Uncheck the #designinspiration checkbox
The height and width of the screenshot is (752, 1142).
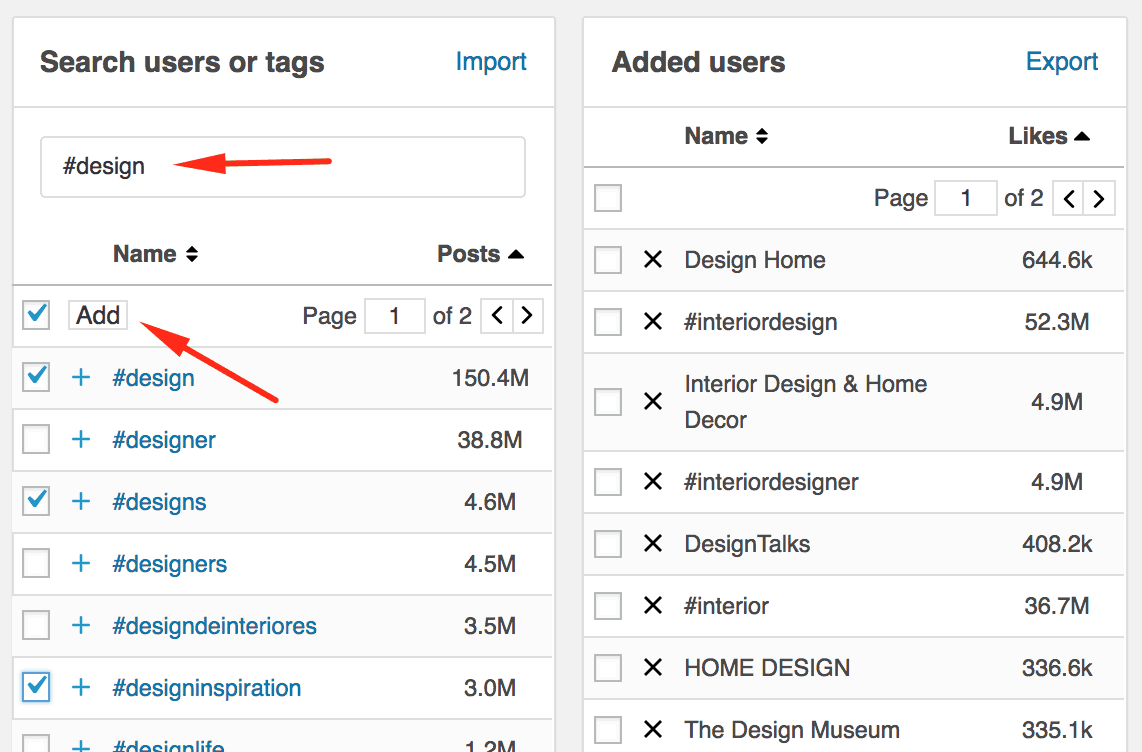(36, 687)
